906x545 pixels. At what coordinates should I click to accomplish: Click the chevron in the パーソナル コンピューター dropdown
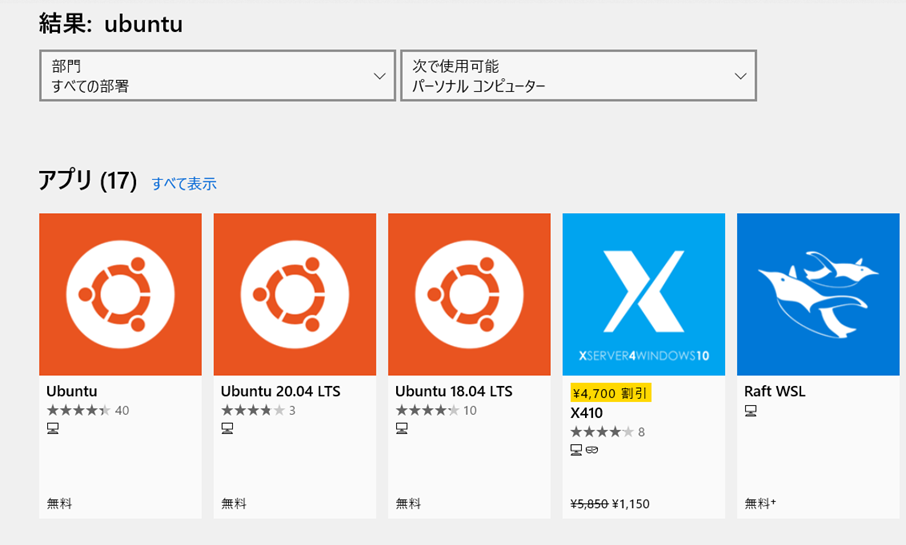tap(740, 76)
